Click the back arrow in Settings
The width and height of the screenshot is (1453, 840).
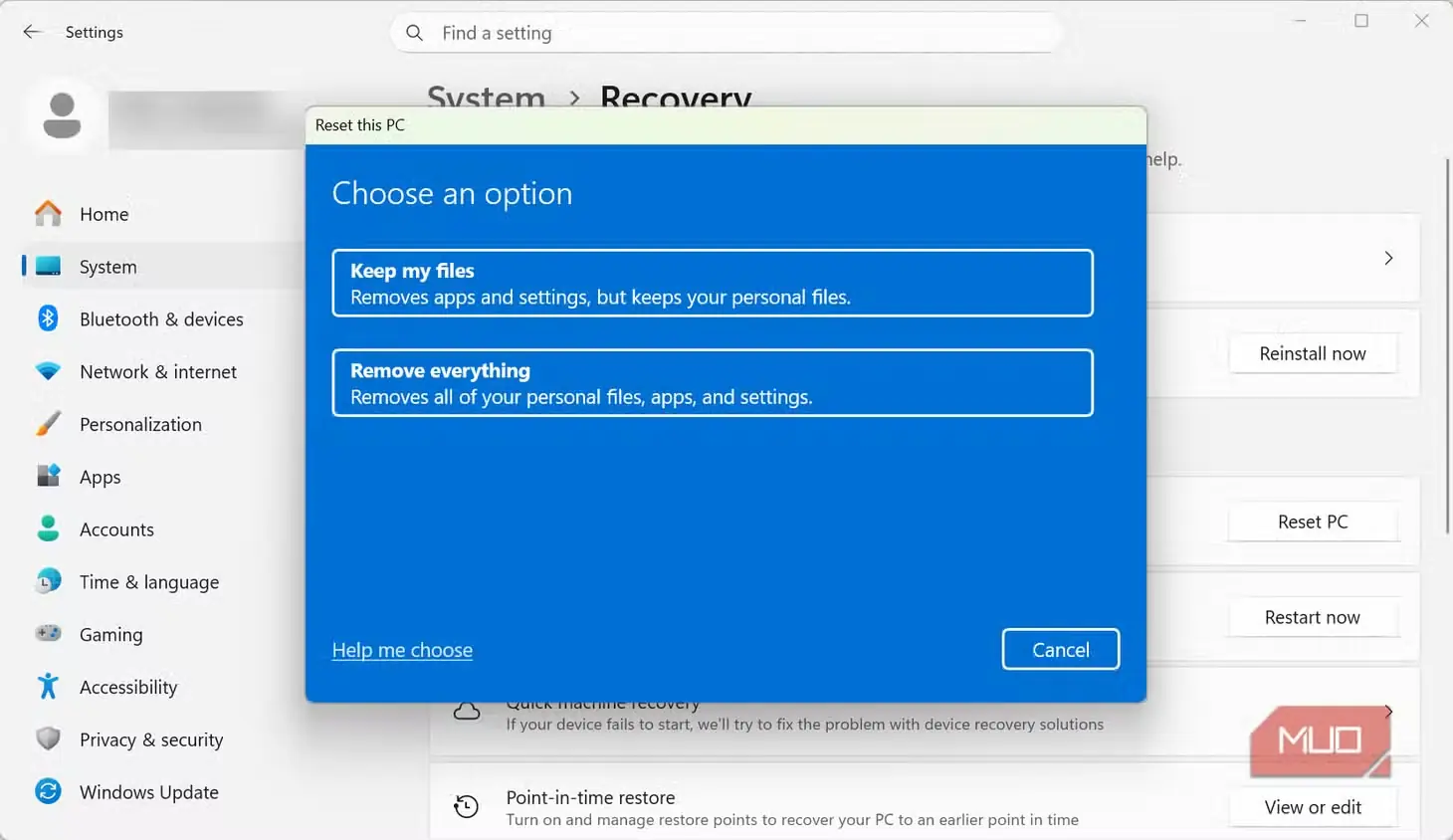pyautogui.click(x=32, y=32)
